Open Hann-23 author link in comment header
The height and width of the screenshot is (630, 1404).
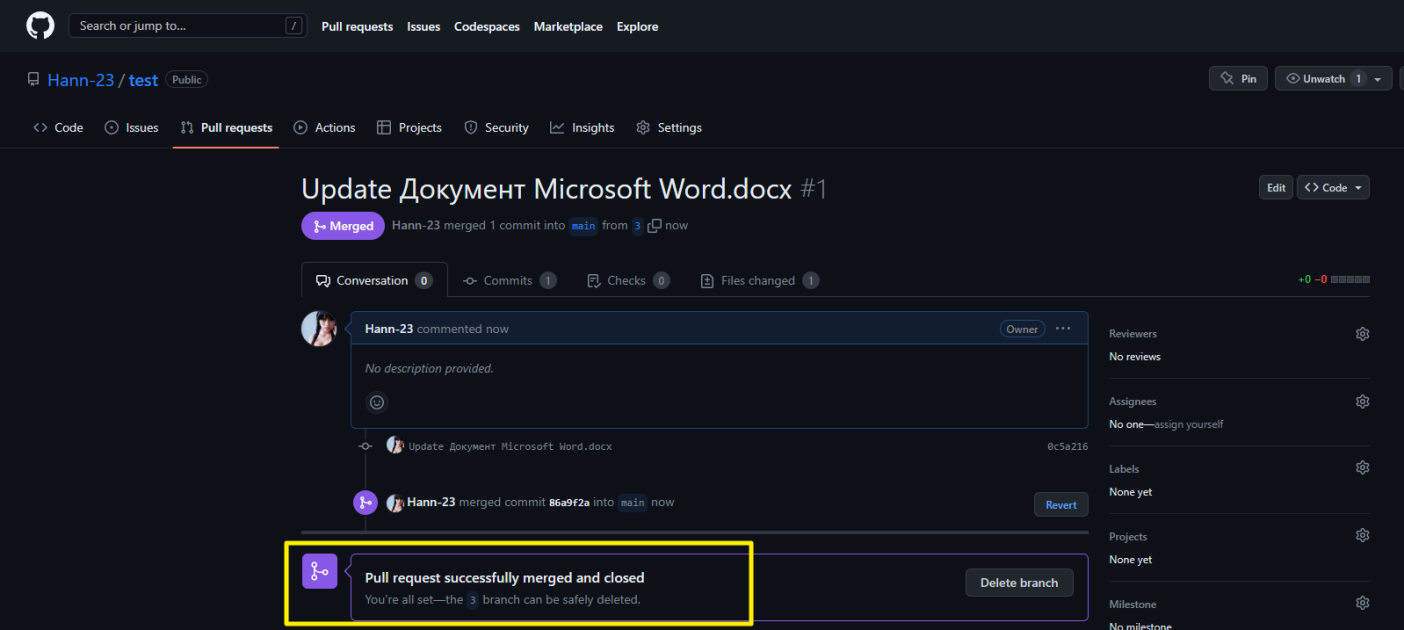click(x=389, y=329)
